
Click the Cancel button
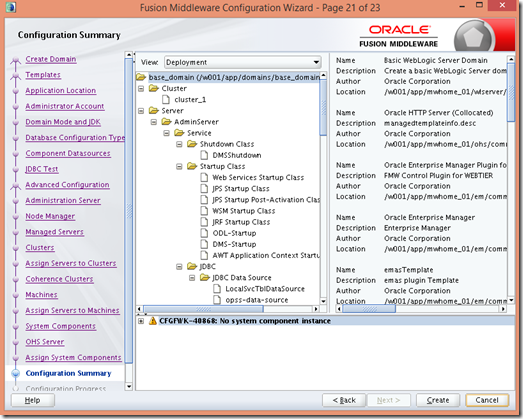(x=487, y=400)
